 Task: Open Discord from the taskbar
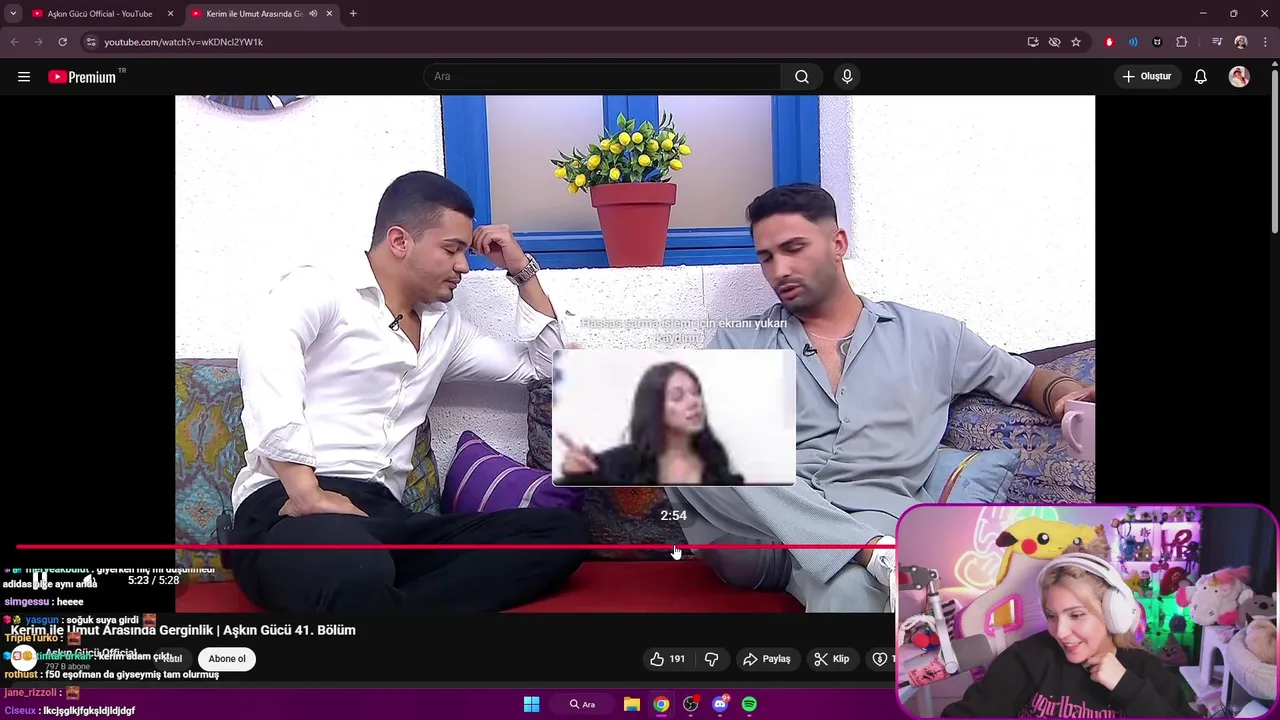pyautogui.click(x=720, y=704)
